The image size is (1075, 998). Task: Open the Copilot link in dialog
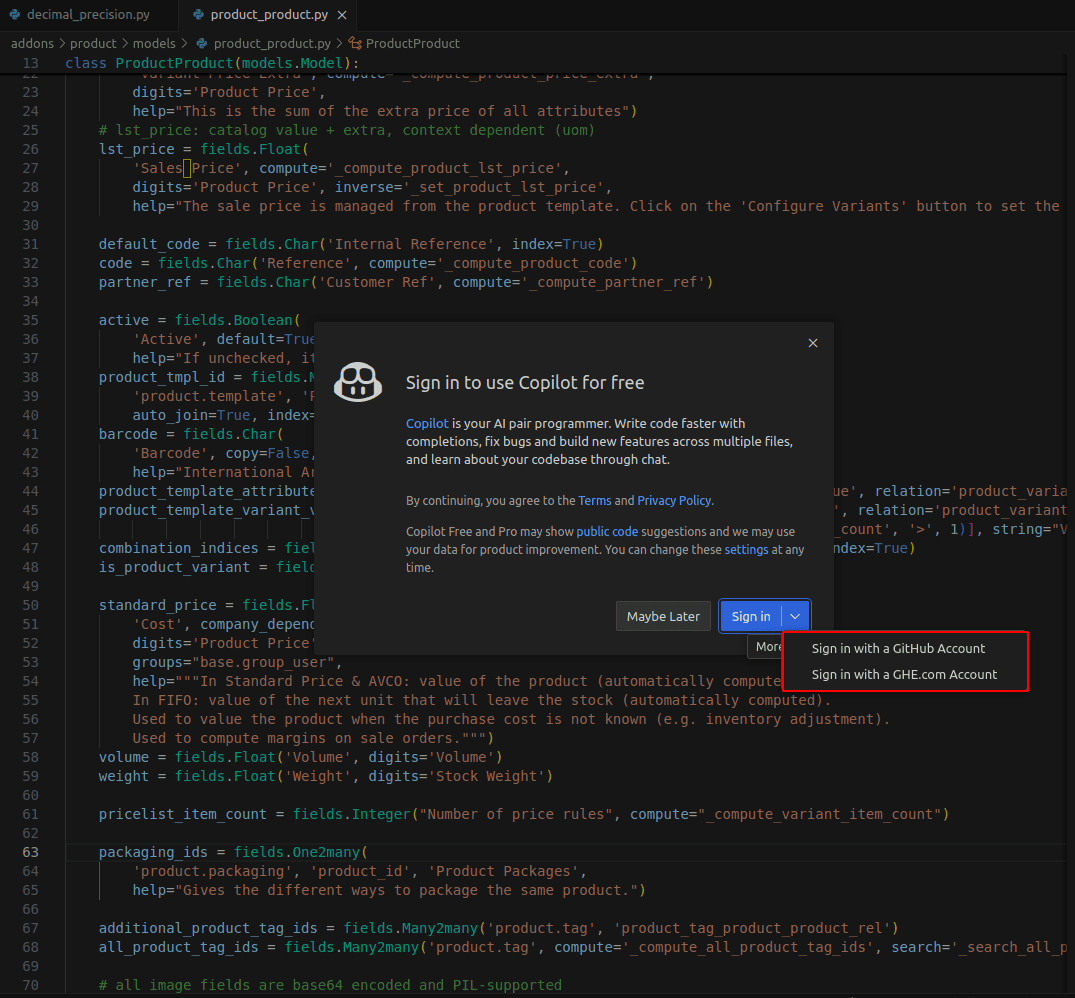426,424
